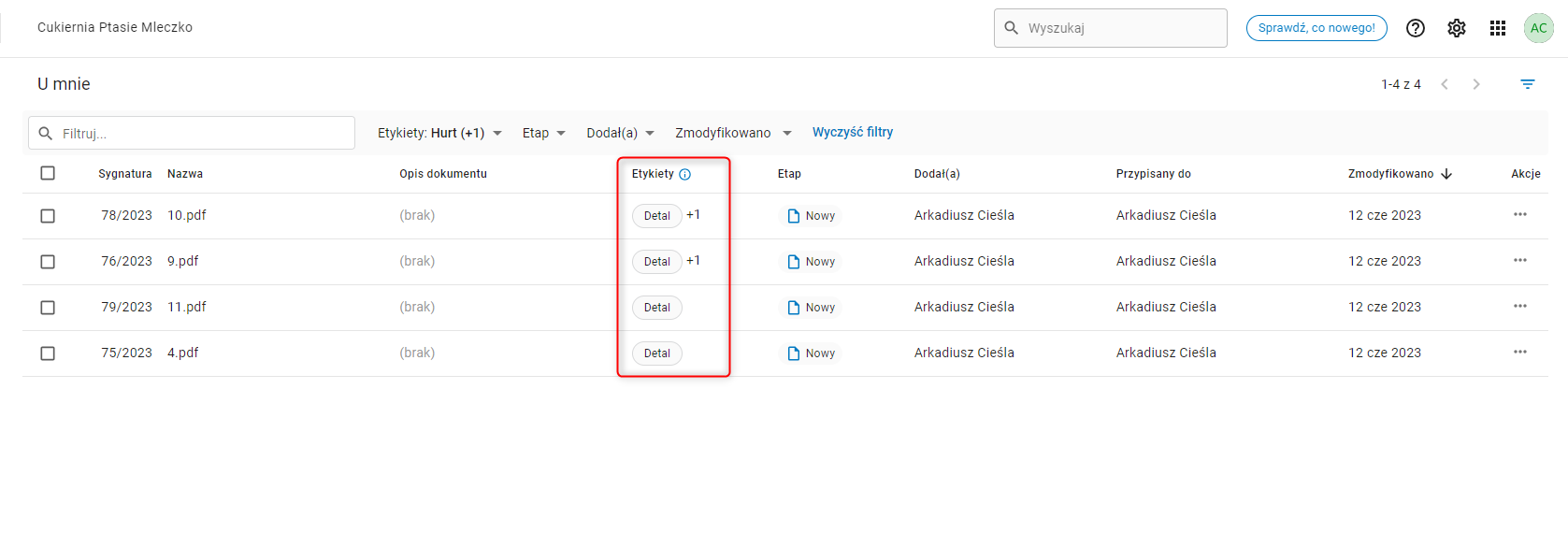Click the Sprawdź, co nowego! button
The height and width of the screenshot is (548, 1568).
(1316, 28)
